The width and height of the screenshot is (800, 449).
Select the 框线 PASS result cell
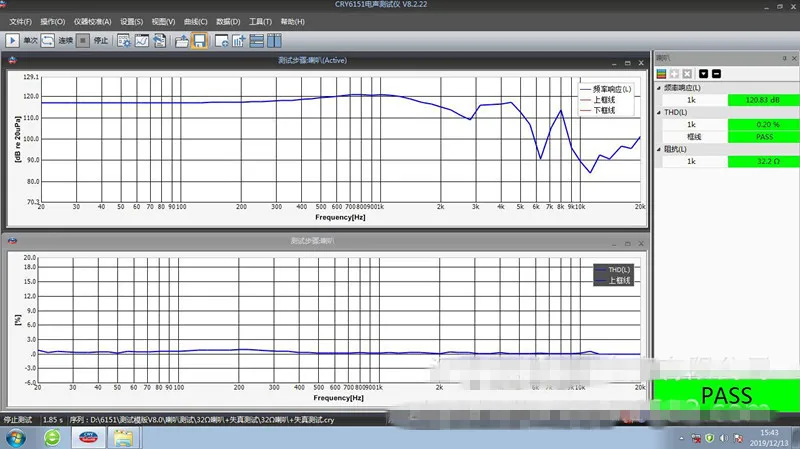(x=763, y=137)
